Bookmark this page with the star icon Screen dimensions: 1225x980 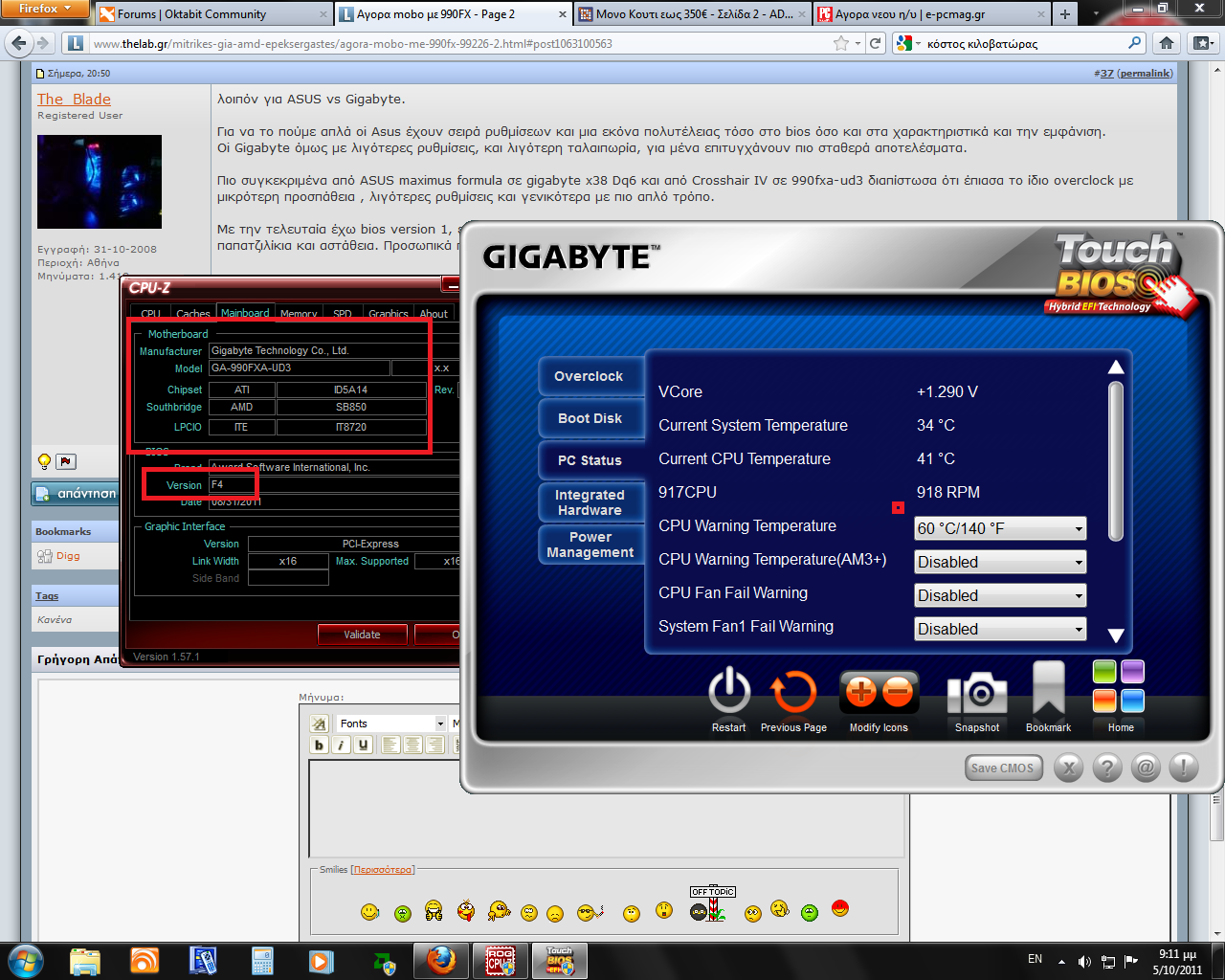[840, 43]
